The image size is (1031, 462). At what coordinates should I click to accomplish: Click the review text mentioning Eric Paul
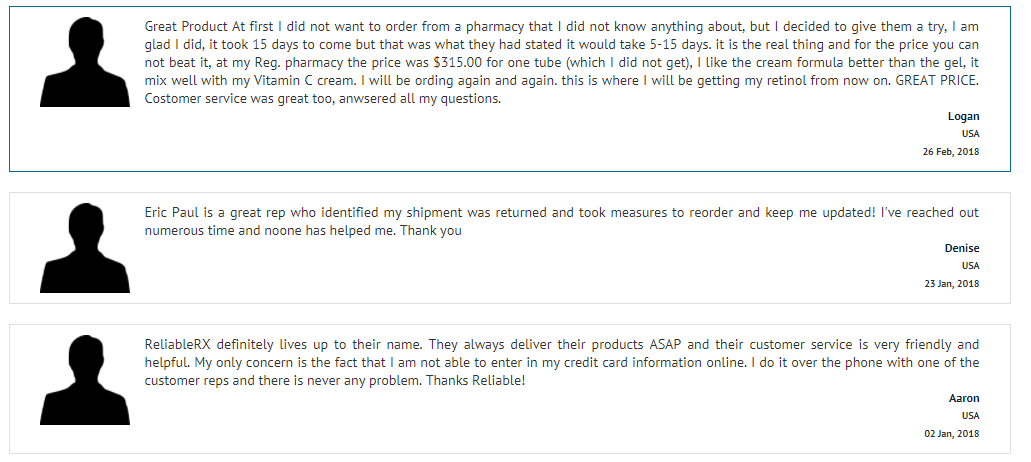click(562, 221)
